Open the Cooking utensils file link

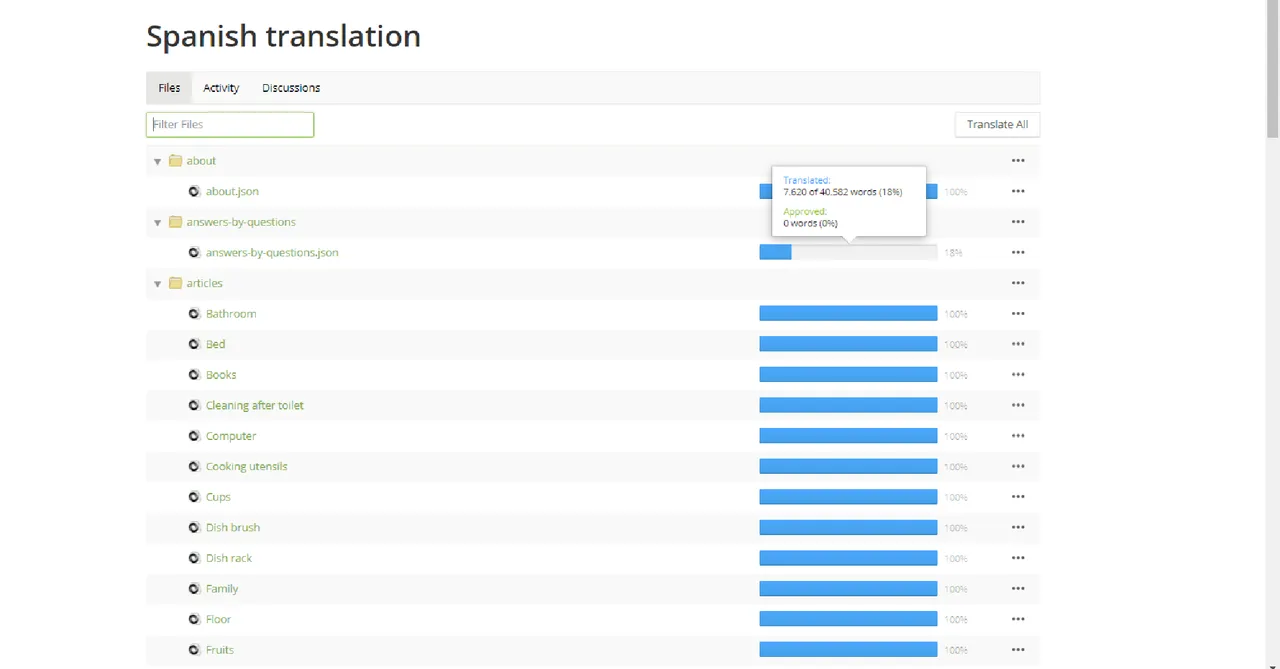point(246,466)
